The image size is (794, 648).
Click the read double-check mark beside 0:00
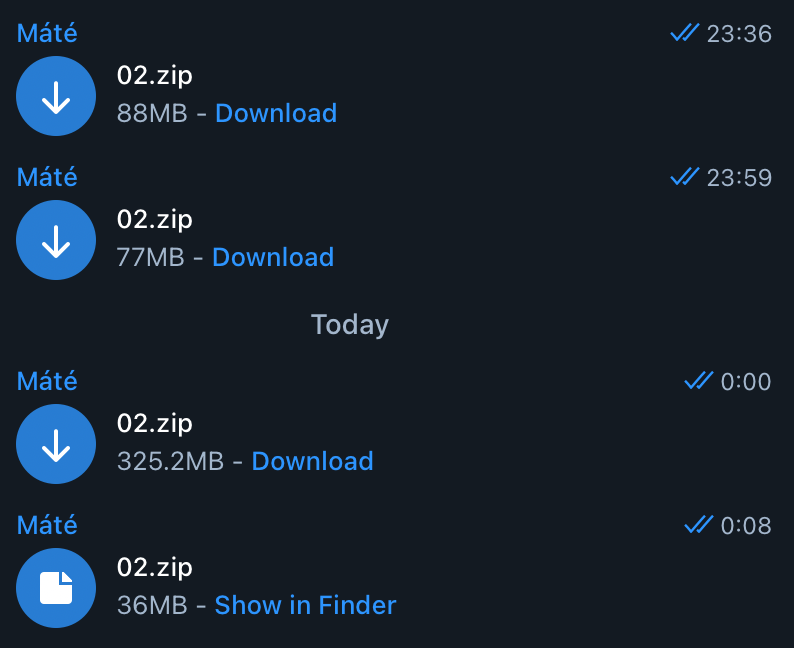pyautogui.click(x=698, y=381)
